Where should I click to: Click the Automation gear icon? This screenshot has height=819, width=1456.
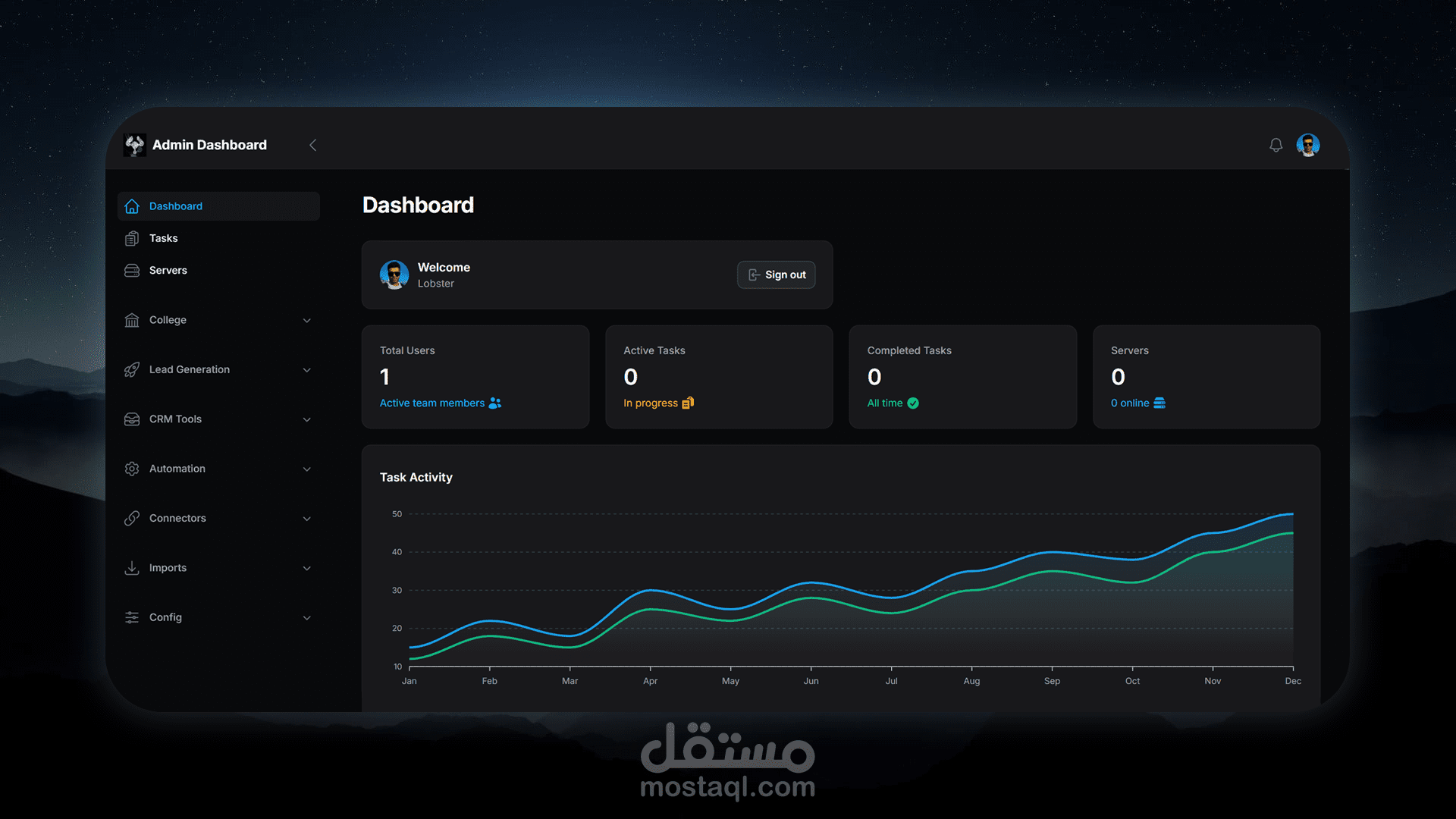(132, 469)
